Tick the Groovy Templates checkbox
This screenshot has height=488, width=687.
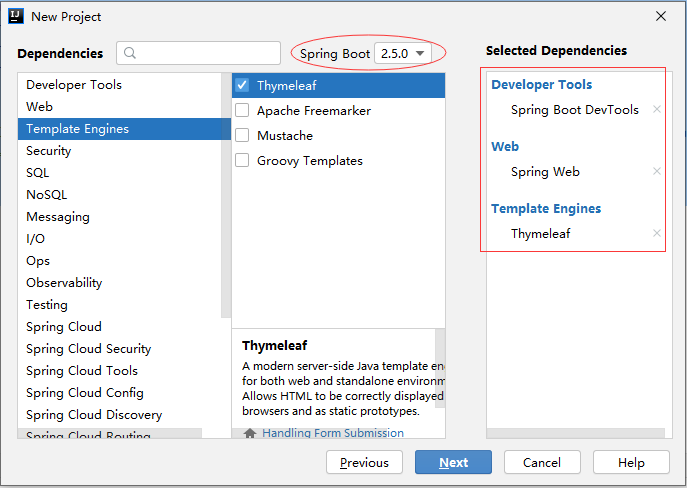[242, 160]
